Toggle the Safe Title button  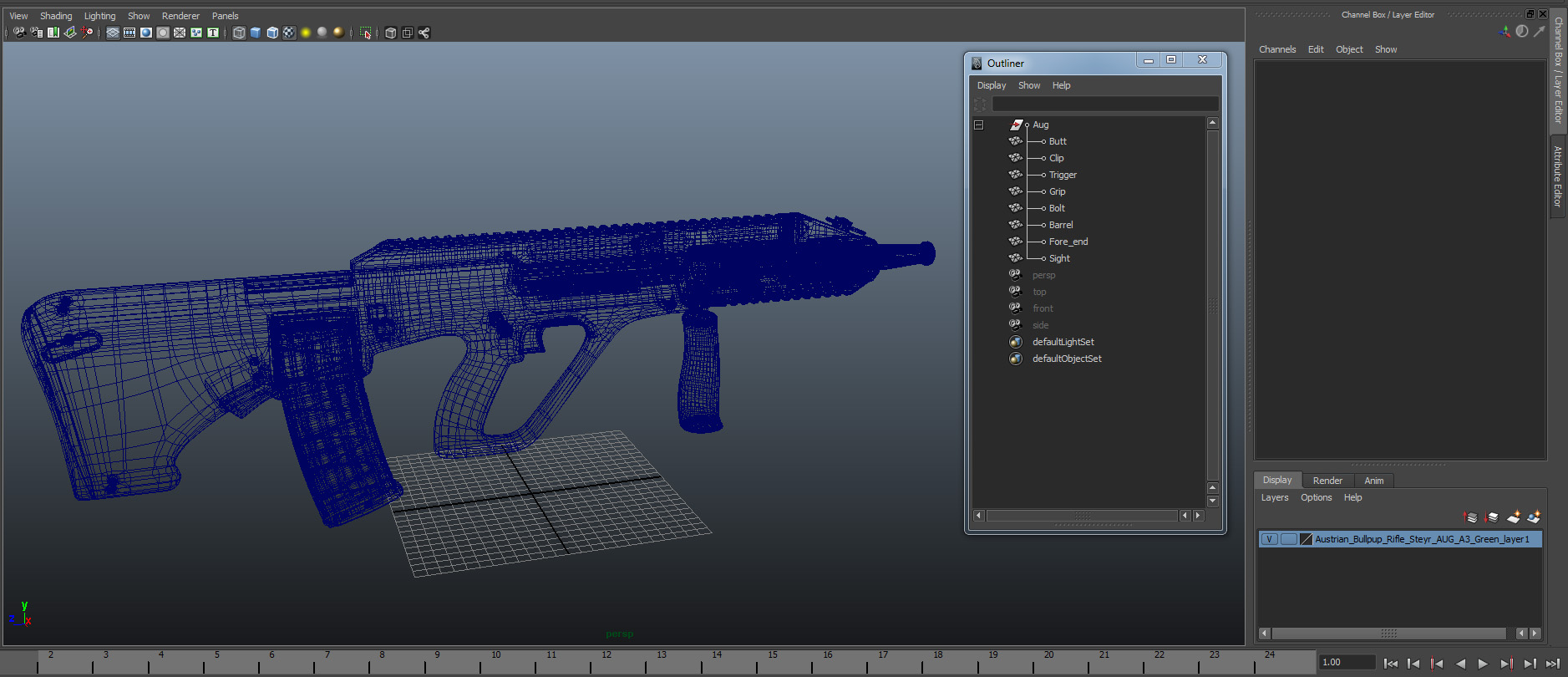(213, 33)
